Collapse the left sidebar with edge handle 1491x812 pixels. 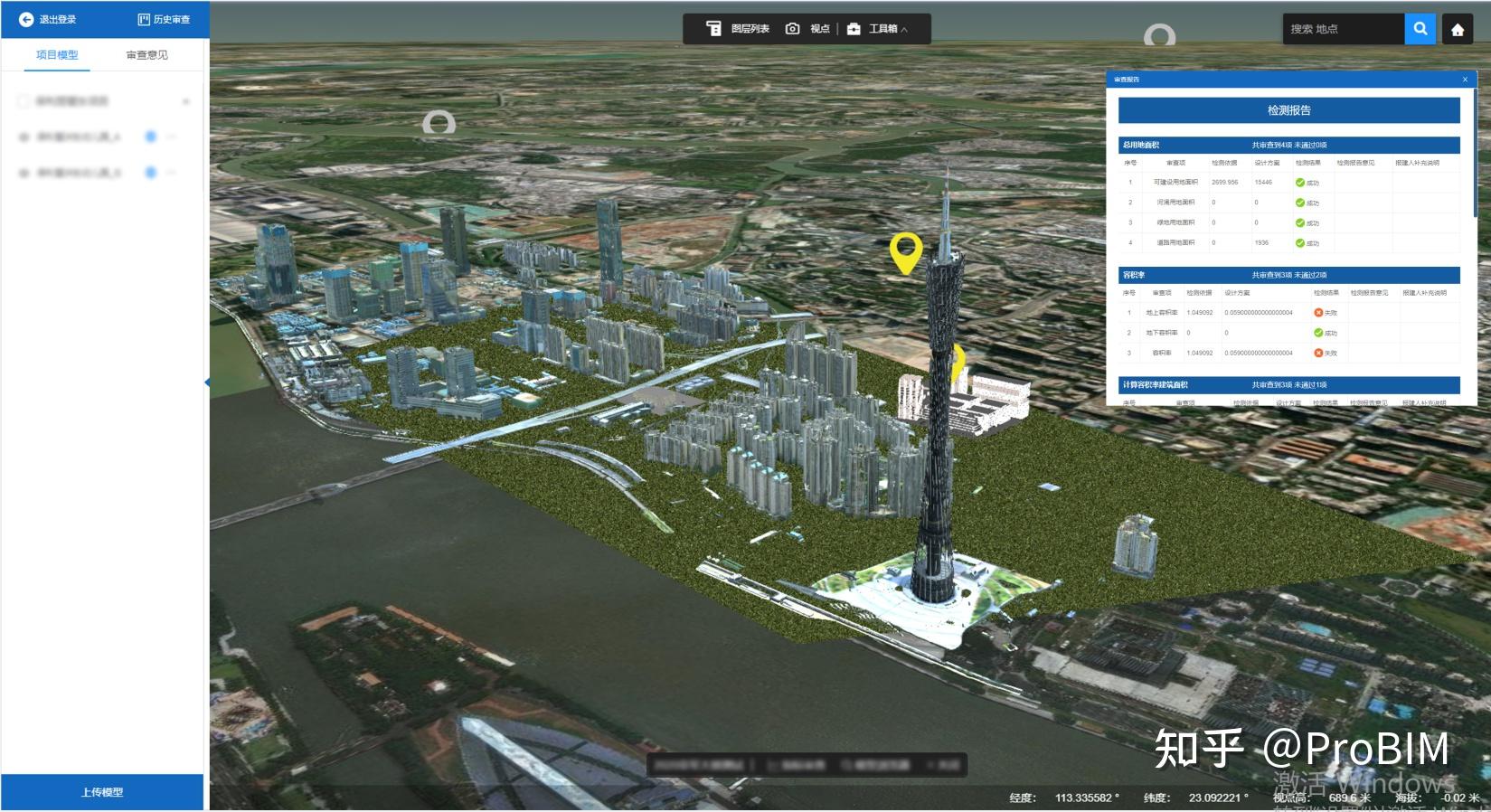click(207, 382)
